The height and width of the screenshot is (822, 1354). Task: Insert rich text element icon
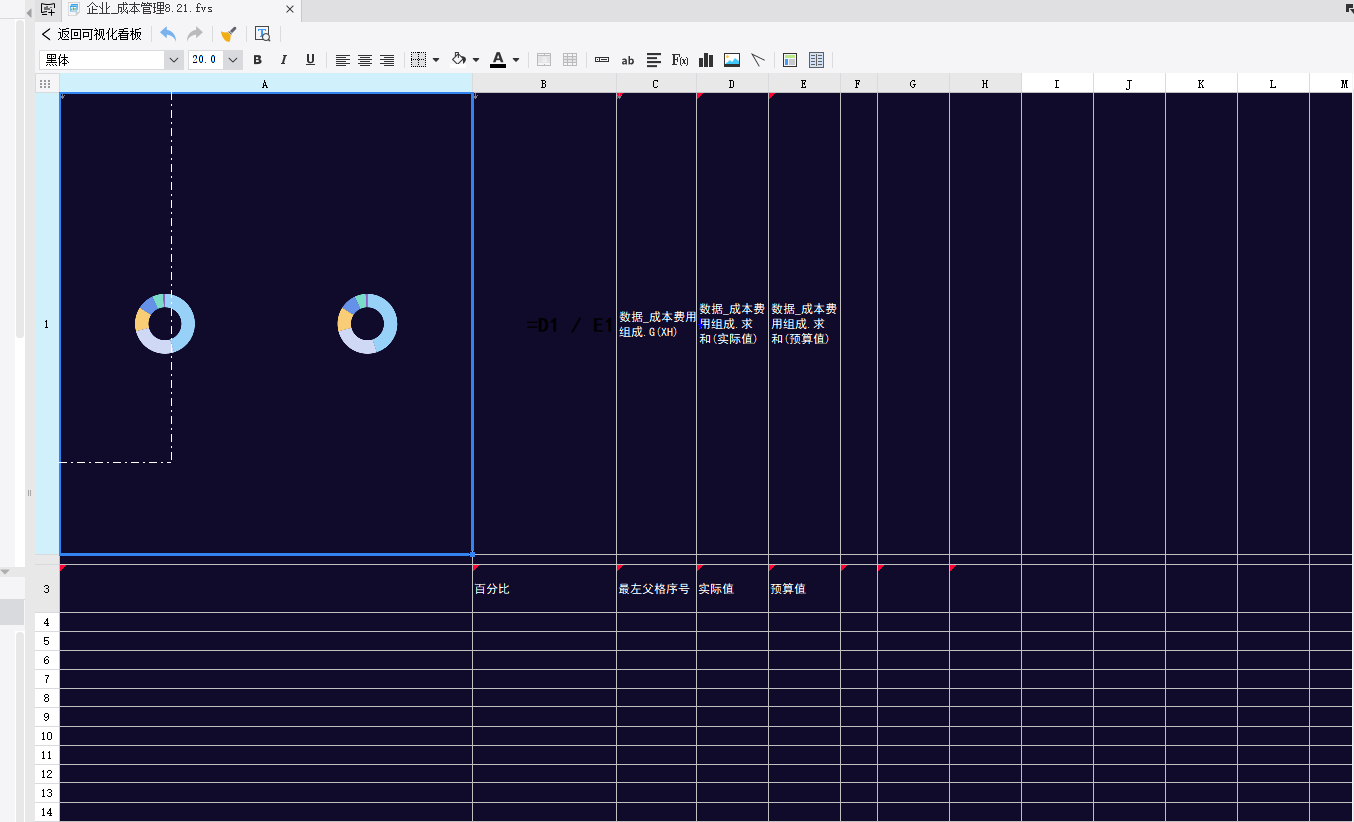654,60
